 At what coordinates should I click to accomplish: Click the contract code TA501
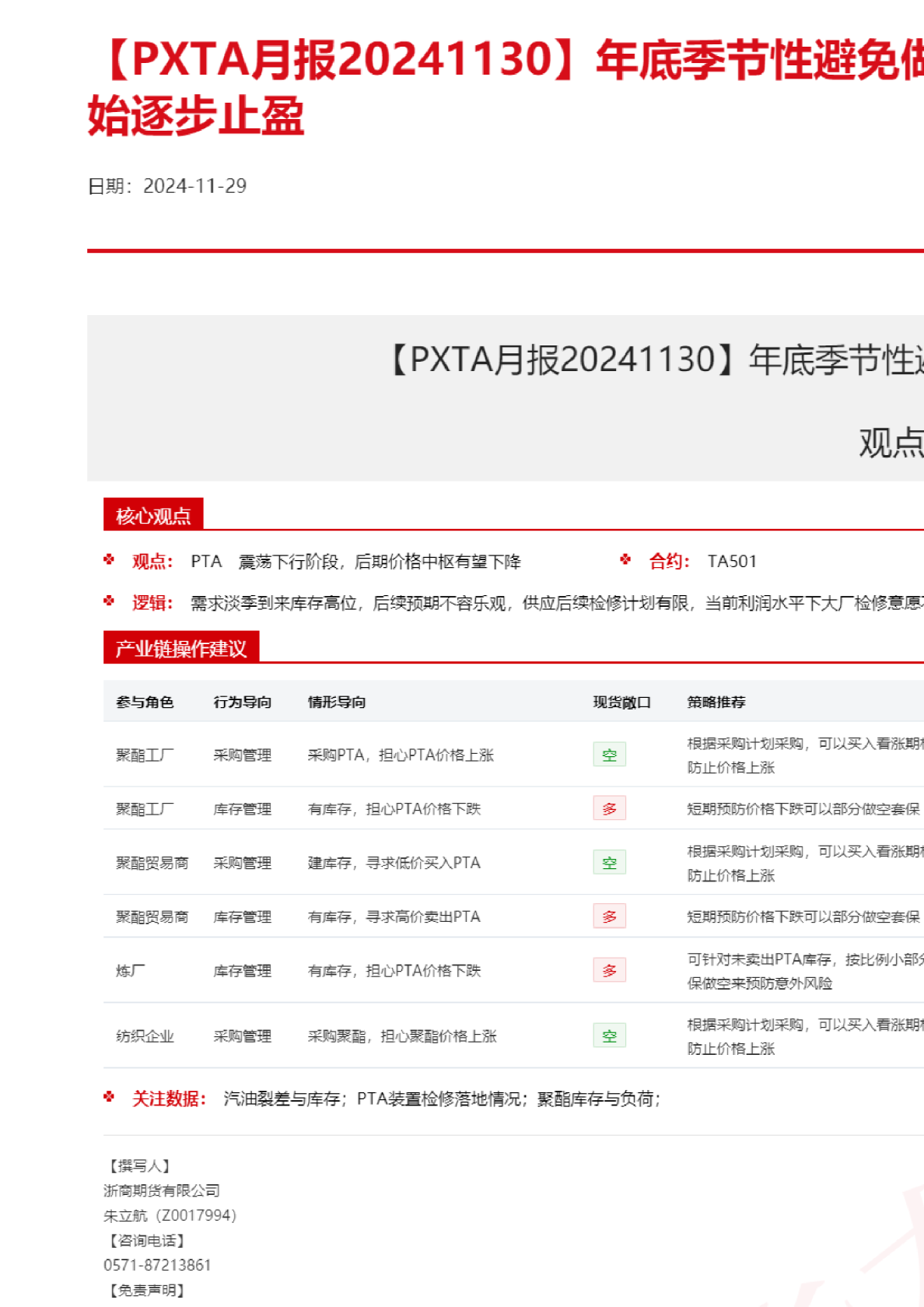pos(732,562)
